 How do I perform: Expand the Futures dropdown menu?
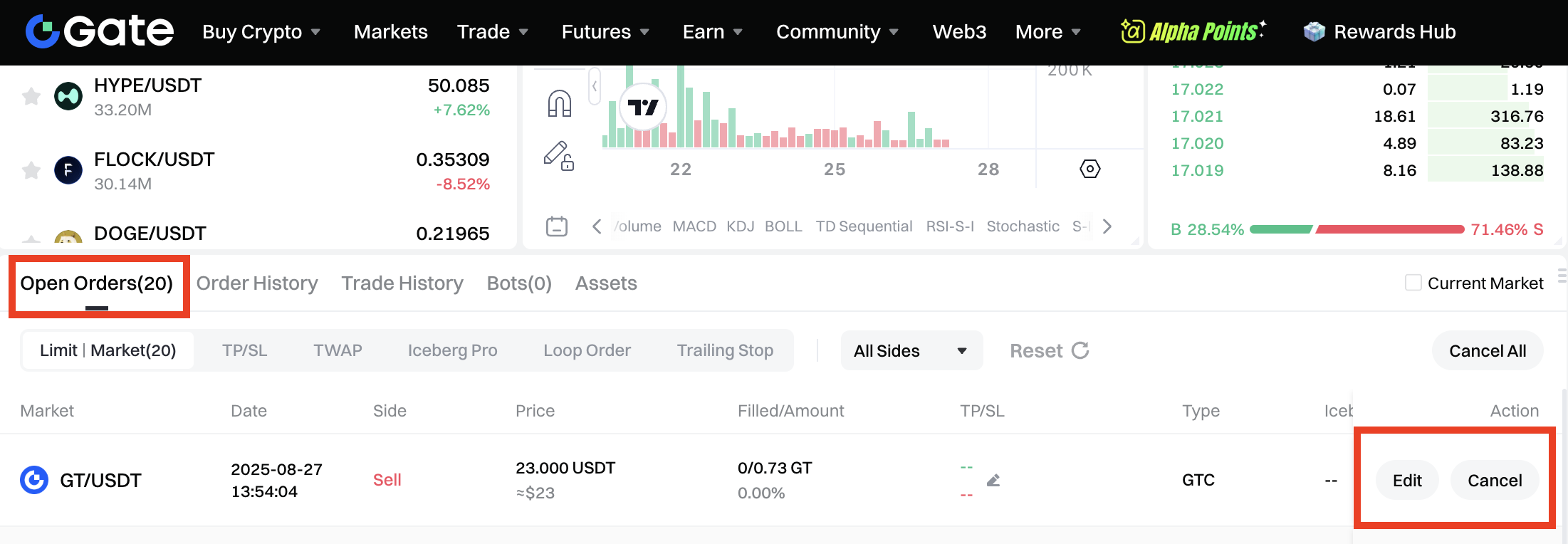[605, 32]
